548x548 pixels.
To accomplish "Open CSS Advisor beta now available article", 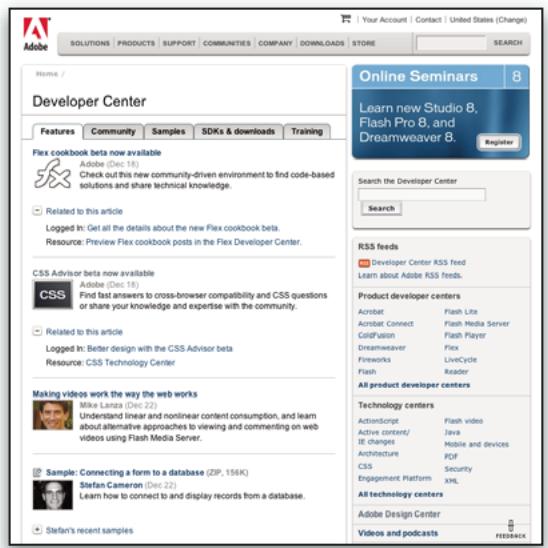I will point(93,273).
